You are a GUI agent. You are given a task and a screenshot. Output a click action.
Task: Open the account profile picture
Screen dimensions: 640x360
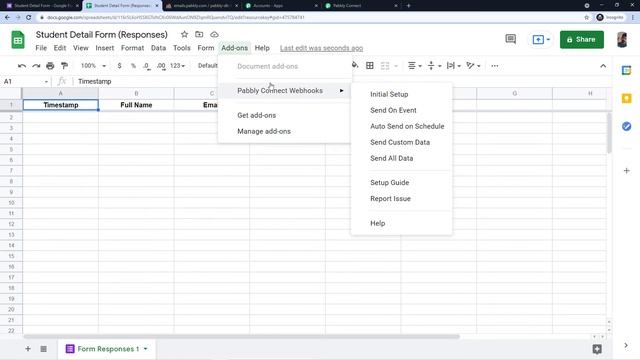[x=622, y=40]
